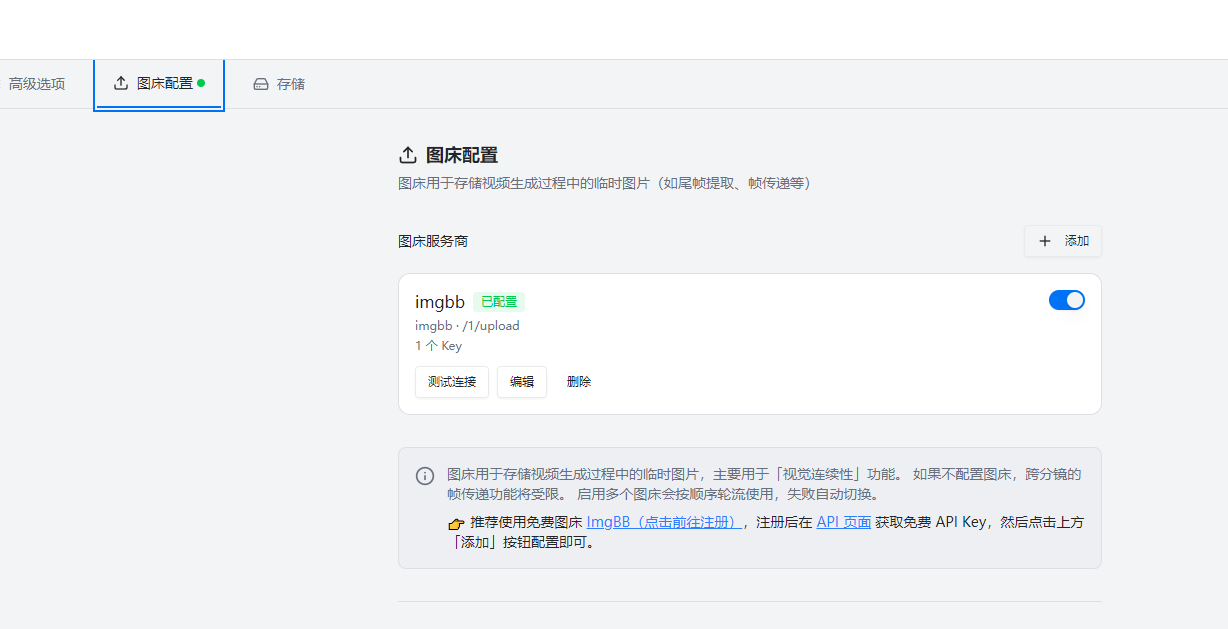This screenshot has height=629, width=1228.
Task: Select the 图床配置 tab
Action: click(x=160, y=84)
